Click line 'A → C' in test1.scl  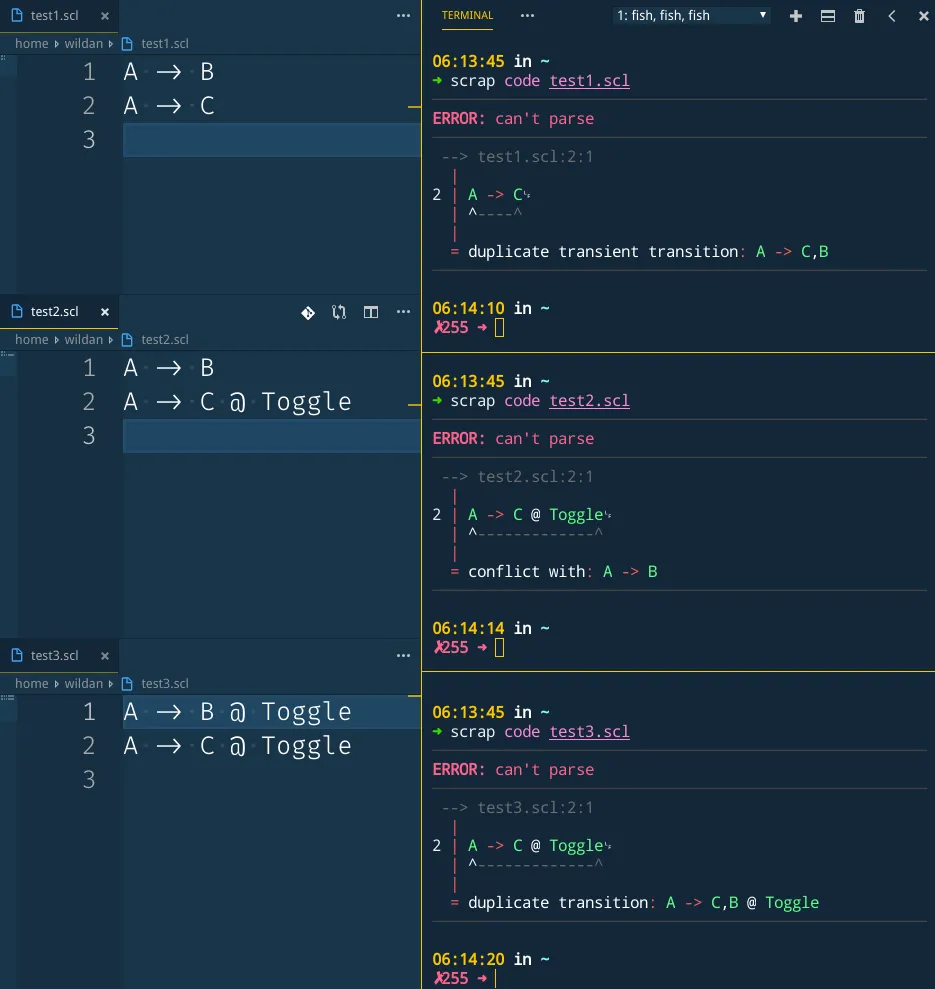click(169, 106)
